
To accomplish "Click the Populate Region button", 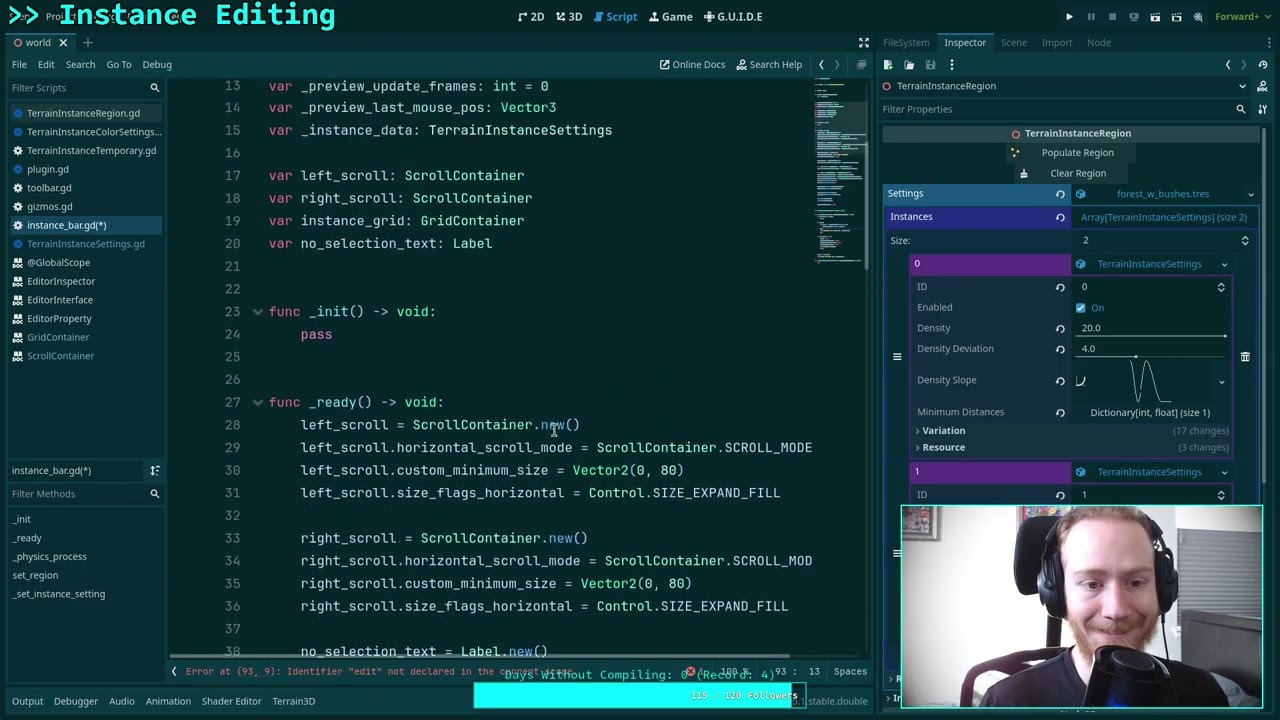I will click(1070, 153).
